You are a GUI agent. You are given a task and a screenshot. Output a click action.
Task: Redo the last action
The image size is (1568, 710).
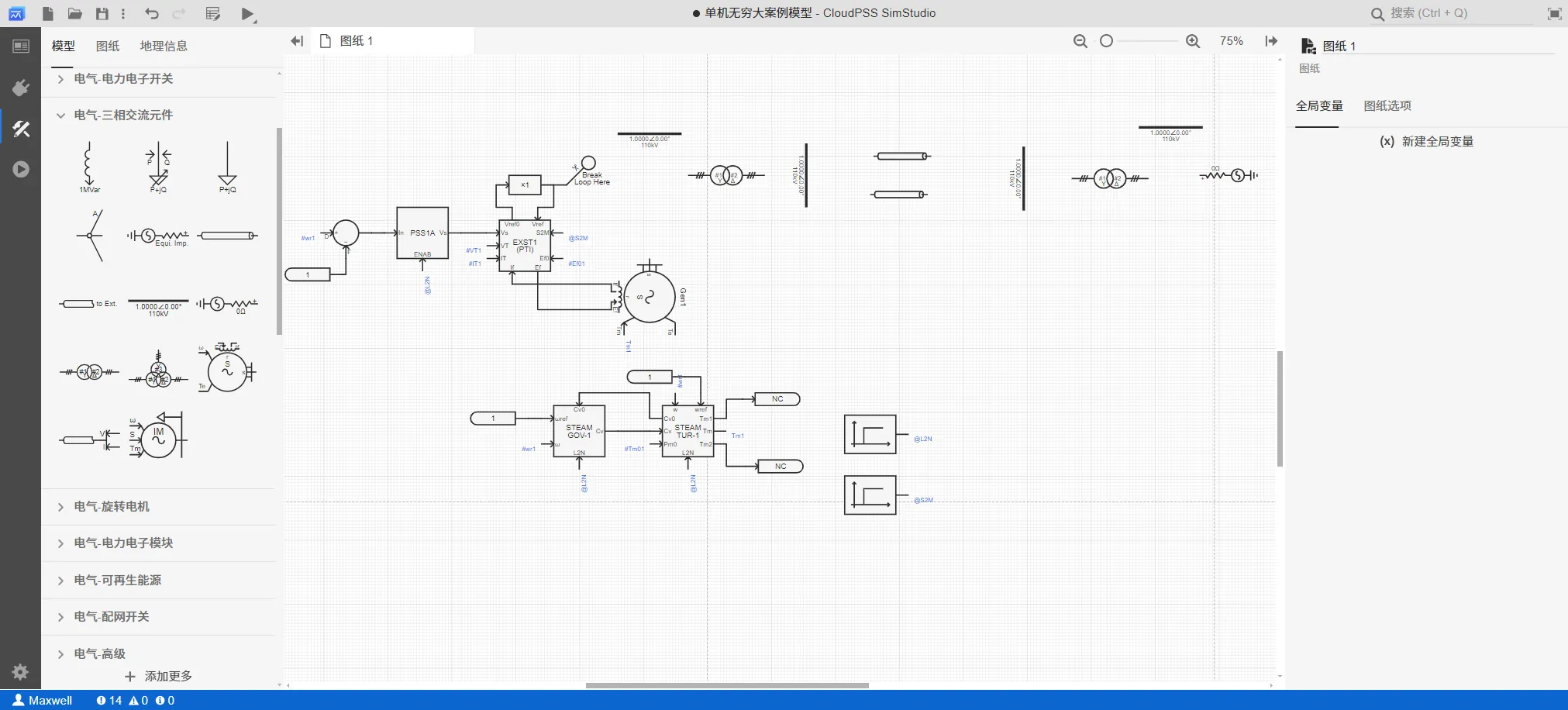point(179,13)
